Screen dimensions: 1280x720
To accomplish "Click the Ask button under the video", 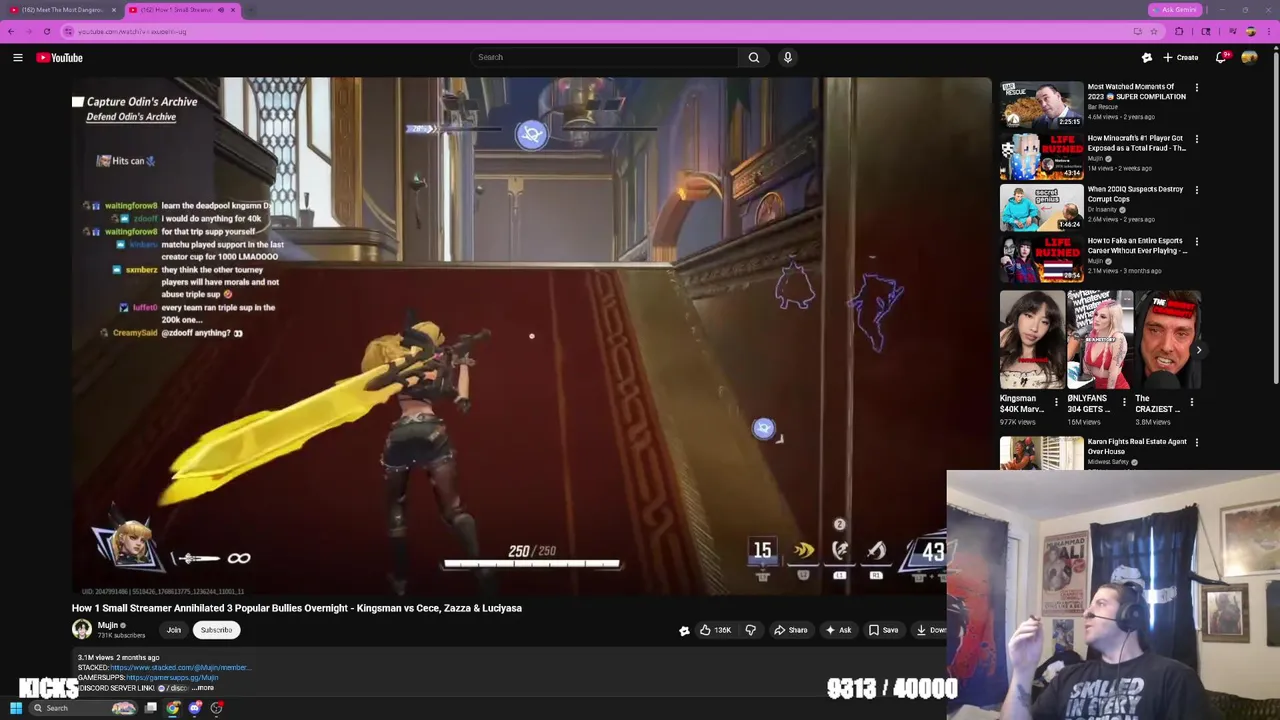I will (838, 630).
